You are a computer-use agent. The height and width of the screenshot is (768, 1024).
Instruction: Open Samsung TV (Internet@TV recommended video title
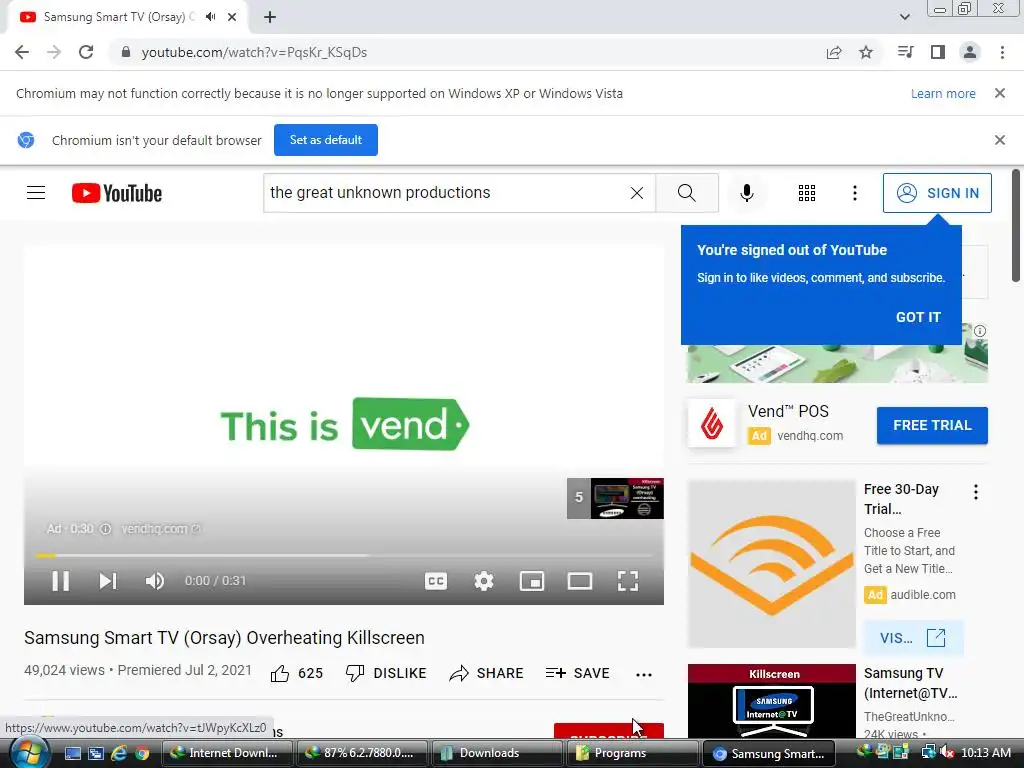click(910, 682)
